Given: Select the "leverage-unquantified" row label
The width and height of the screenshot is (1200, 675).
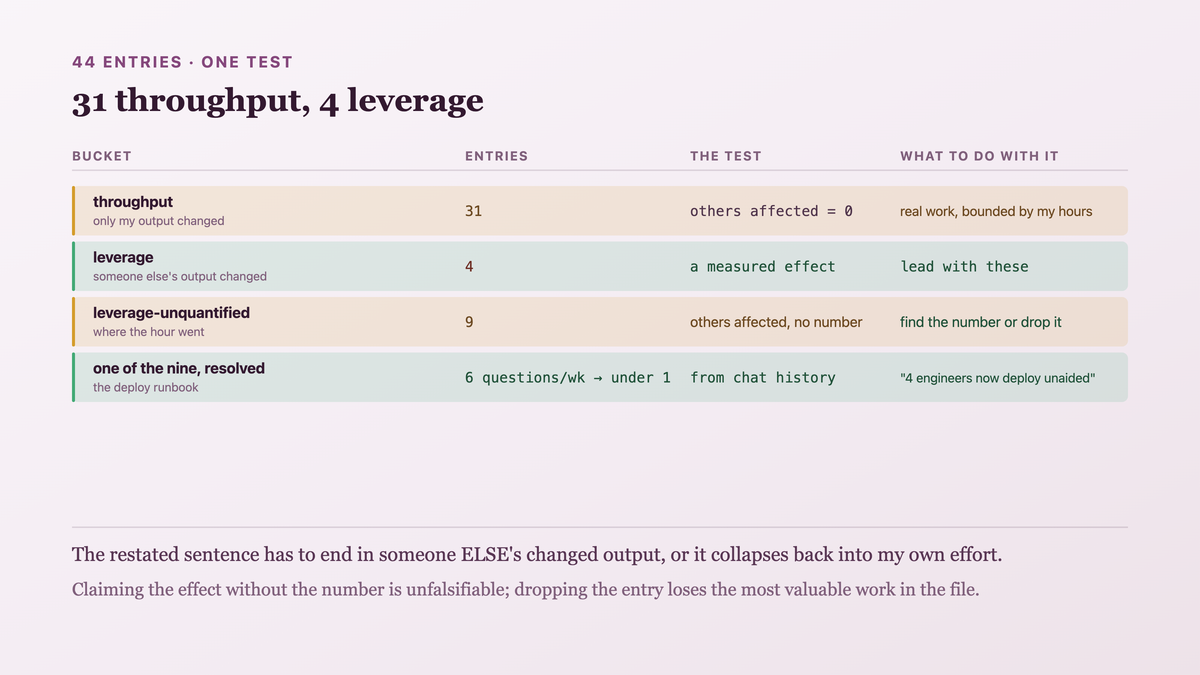Looking at the screenshot, I should click(x=171, y=313).
